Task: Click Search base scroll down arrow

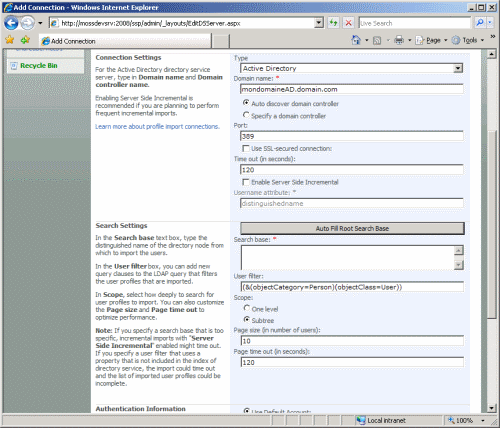Action: click(459, 265)
